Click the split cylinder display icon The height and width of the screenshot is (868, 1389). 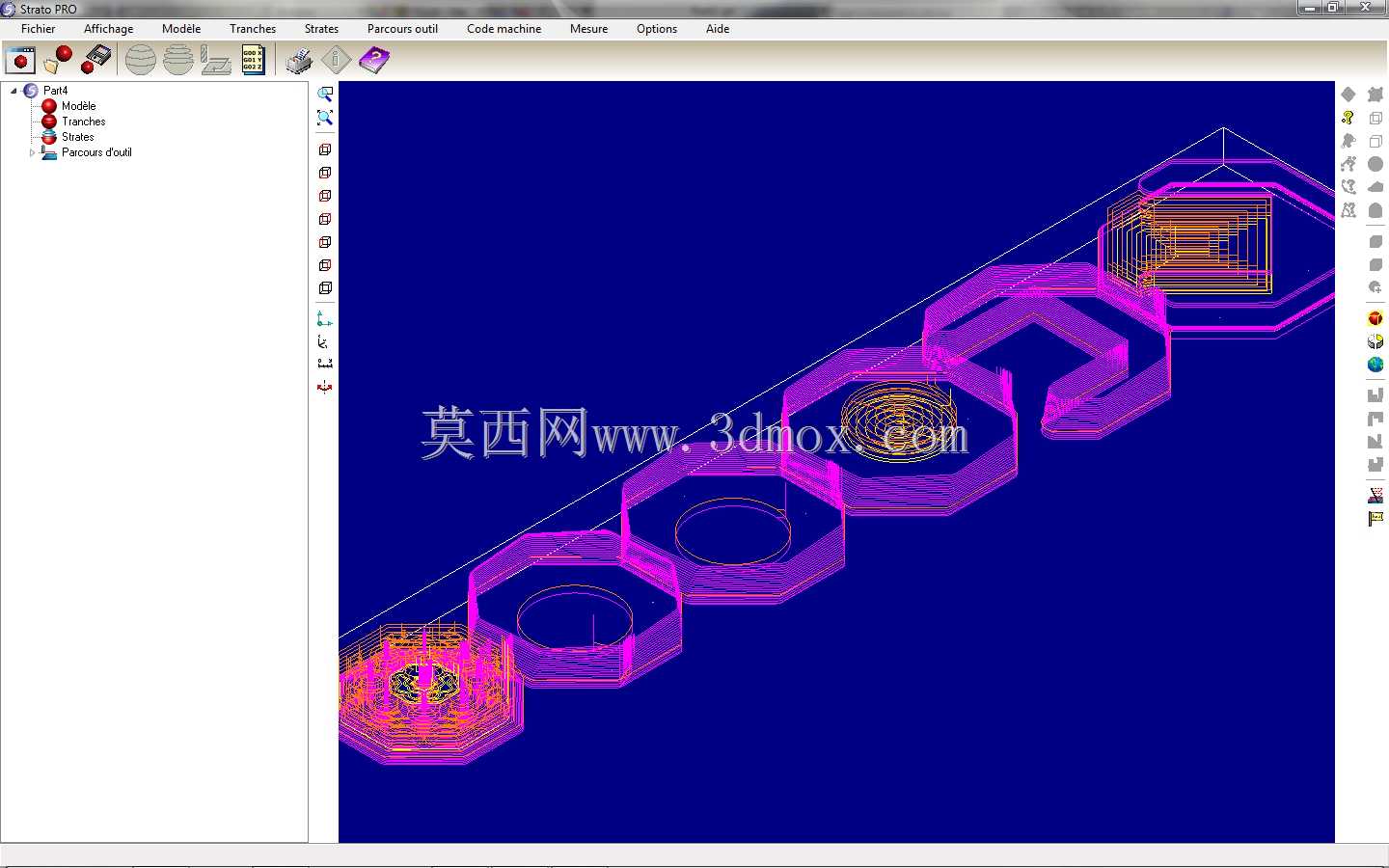pyautogui.click(x=1375, y=341)
